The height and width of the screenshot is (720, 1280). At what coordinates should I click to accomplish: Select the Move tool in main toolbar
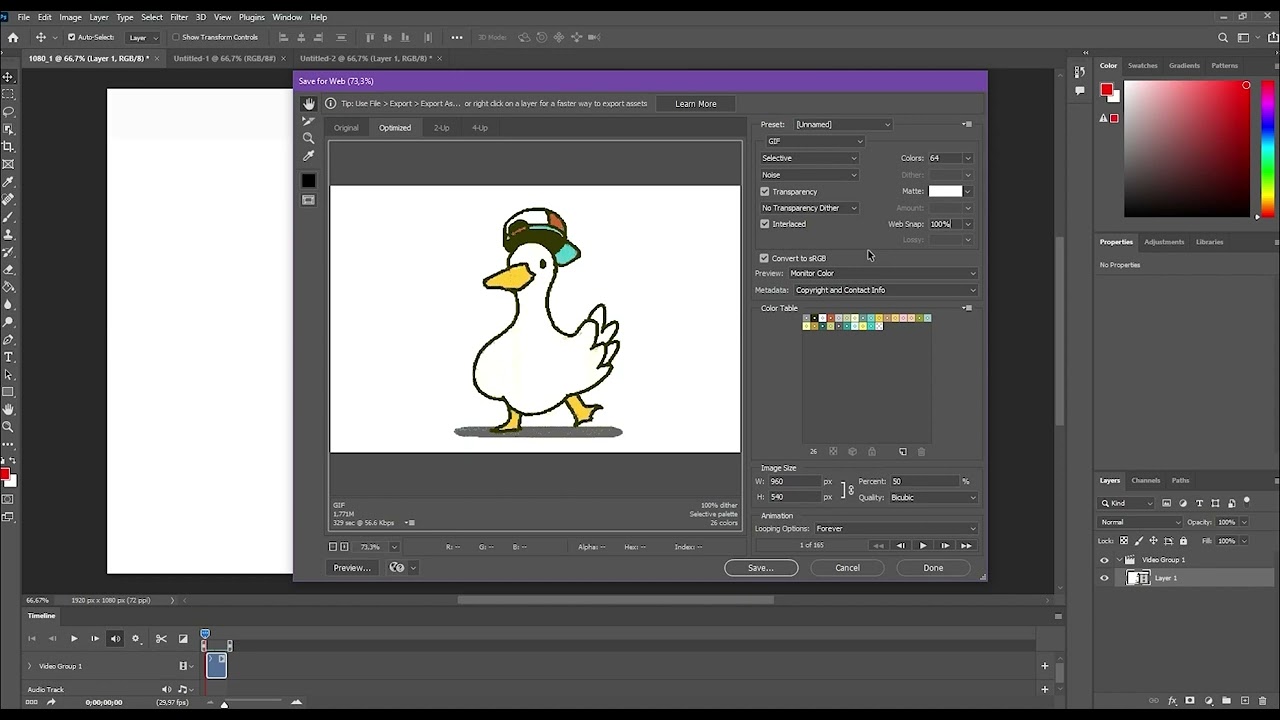[x=8, y=77]
